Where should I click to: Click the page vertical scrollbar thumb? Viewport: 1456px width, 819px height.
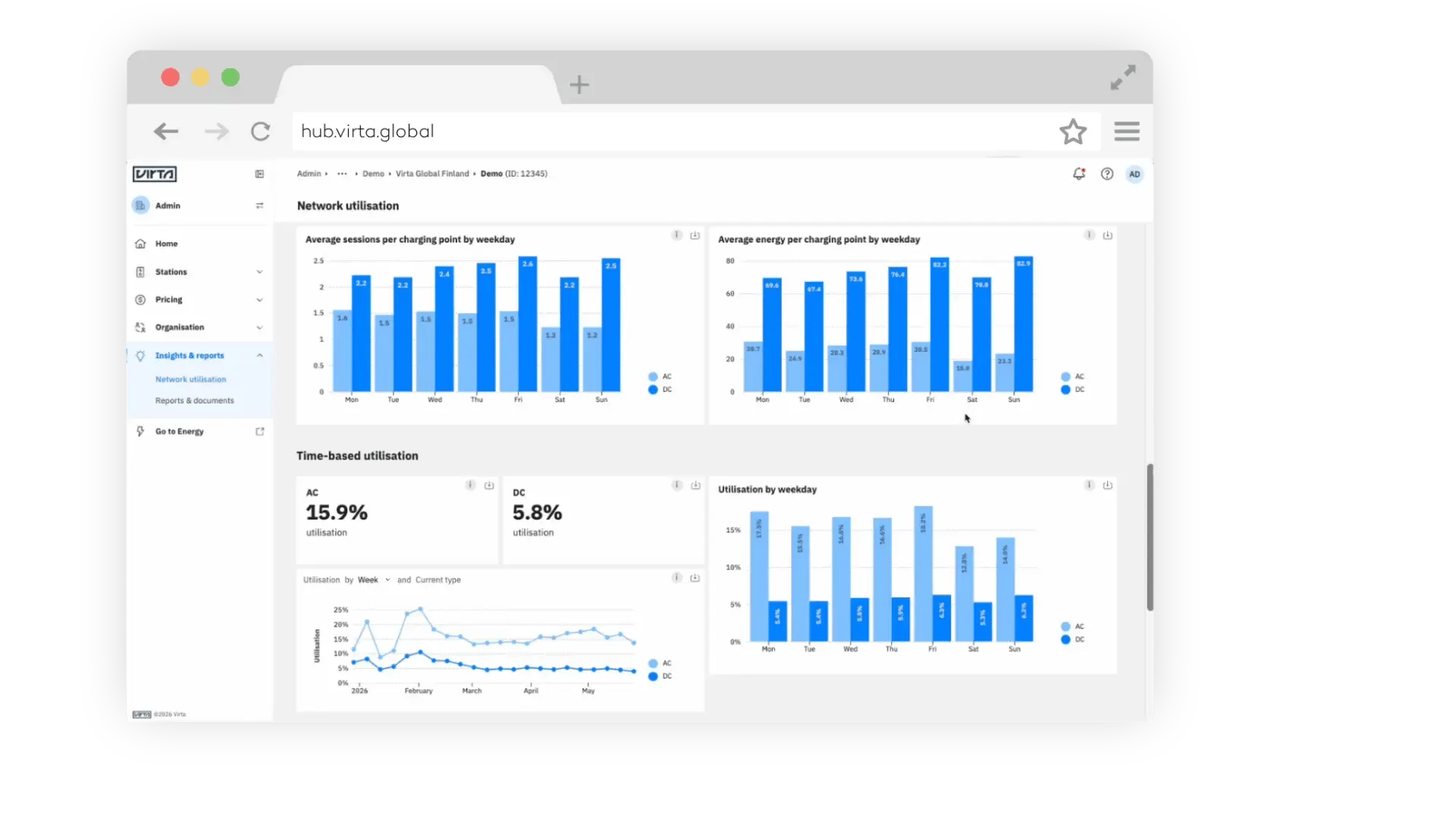pos(1150,537)
